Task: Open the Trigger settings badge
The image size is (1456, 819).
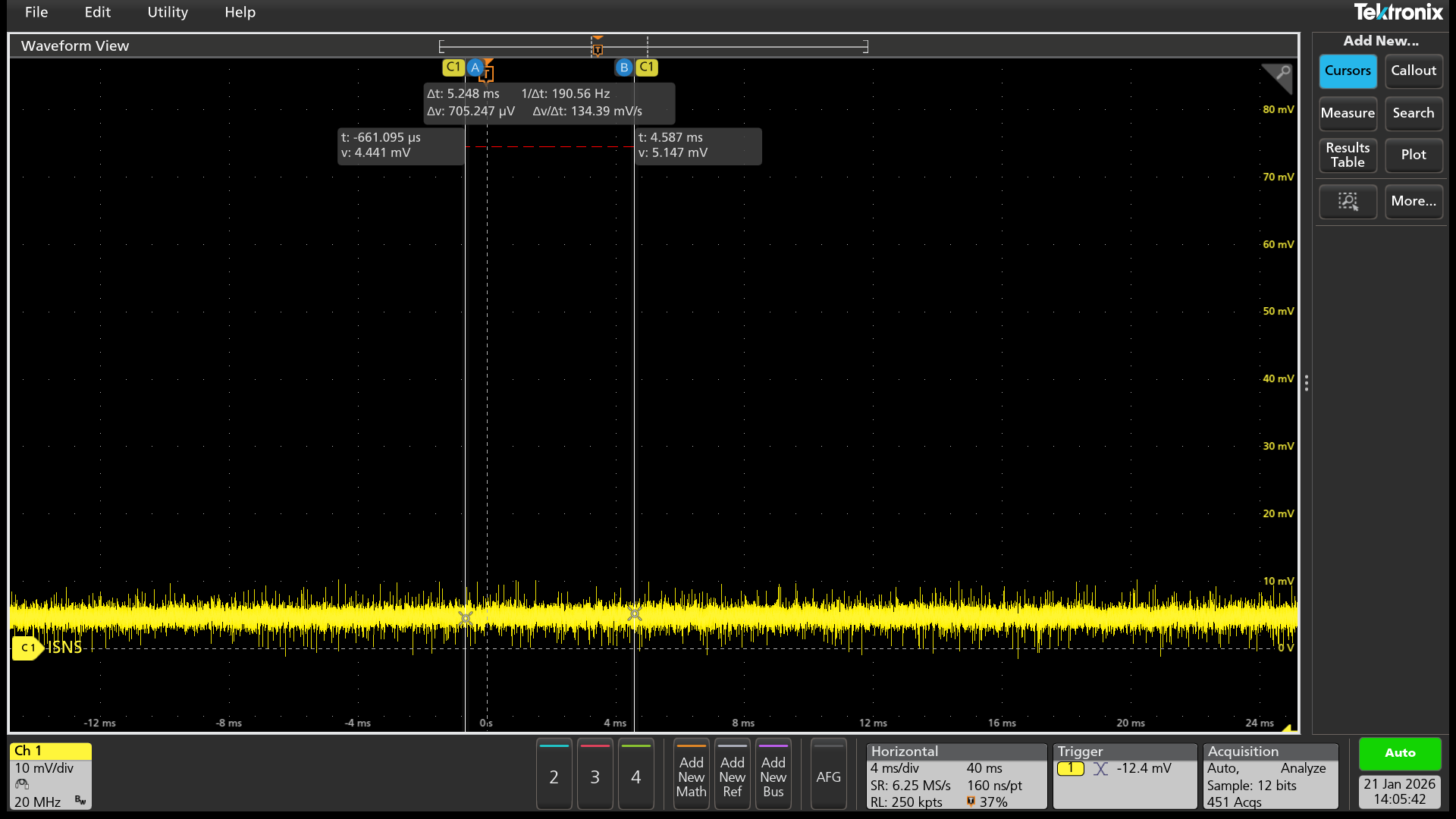Action: (1125, 776)
